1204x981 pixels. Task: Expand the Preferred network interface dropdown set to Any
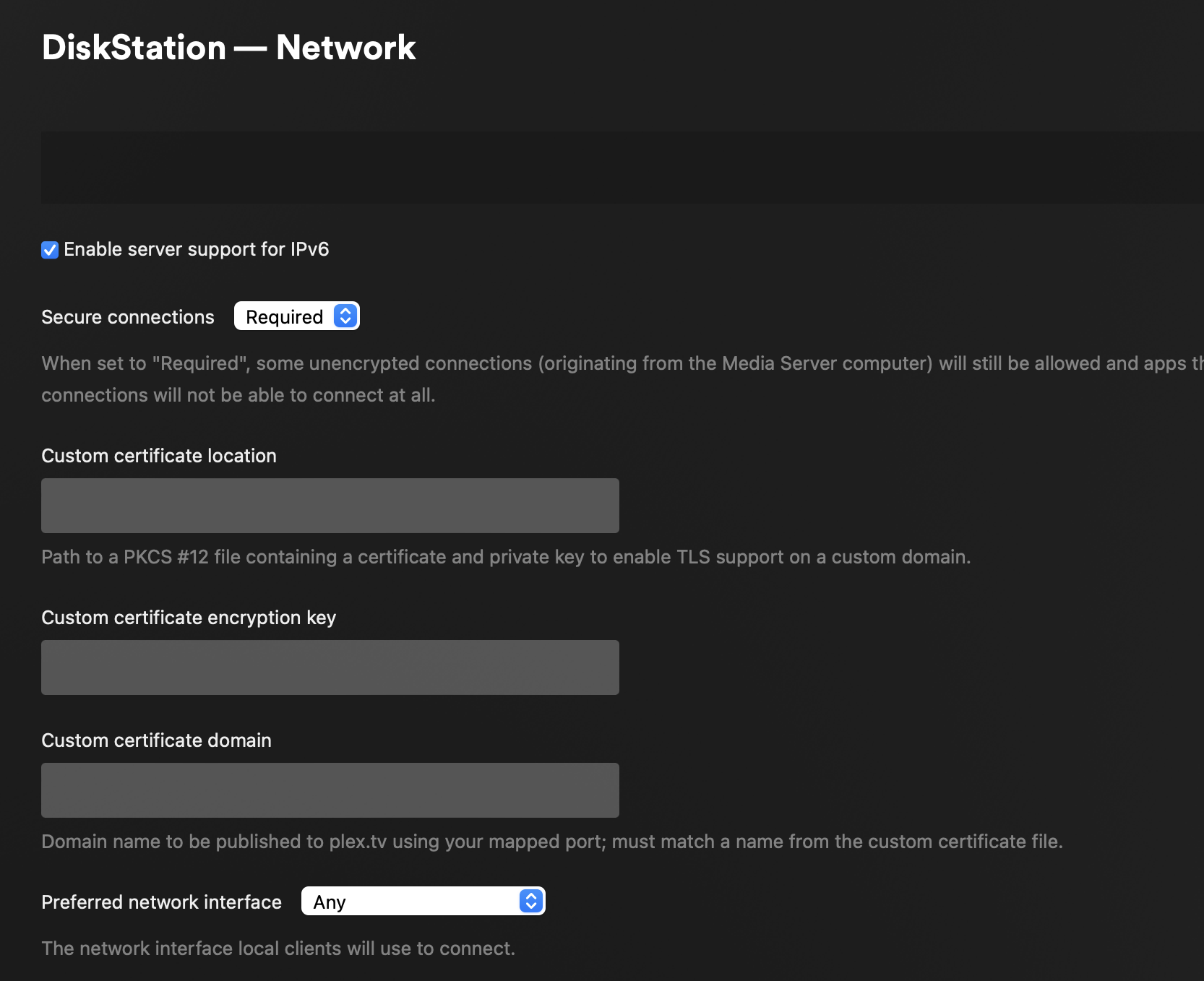(x=412, y=902)
